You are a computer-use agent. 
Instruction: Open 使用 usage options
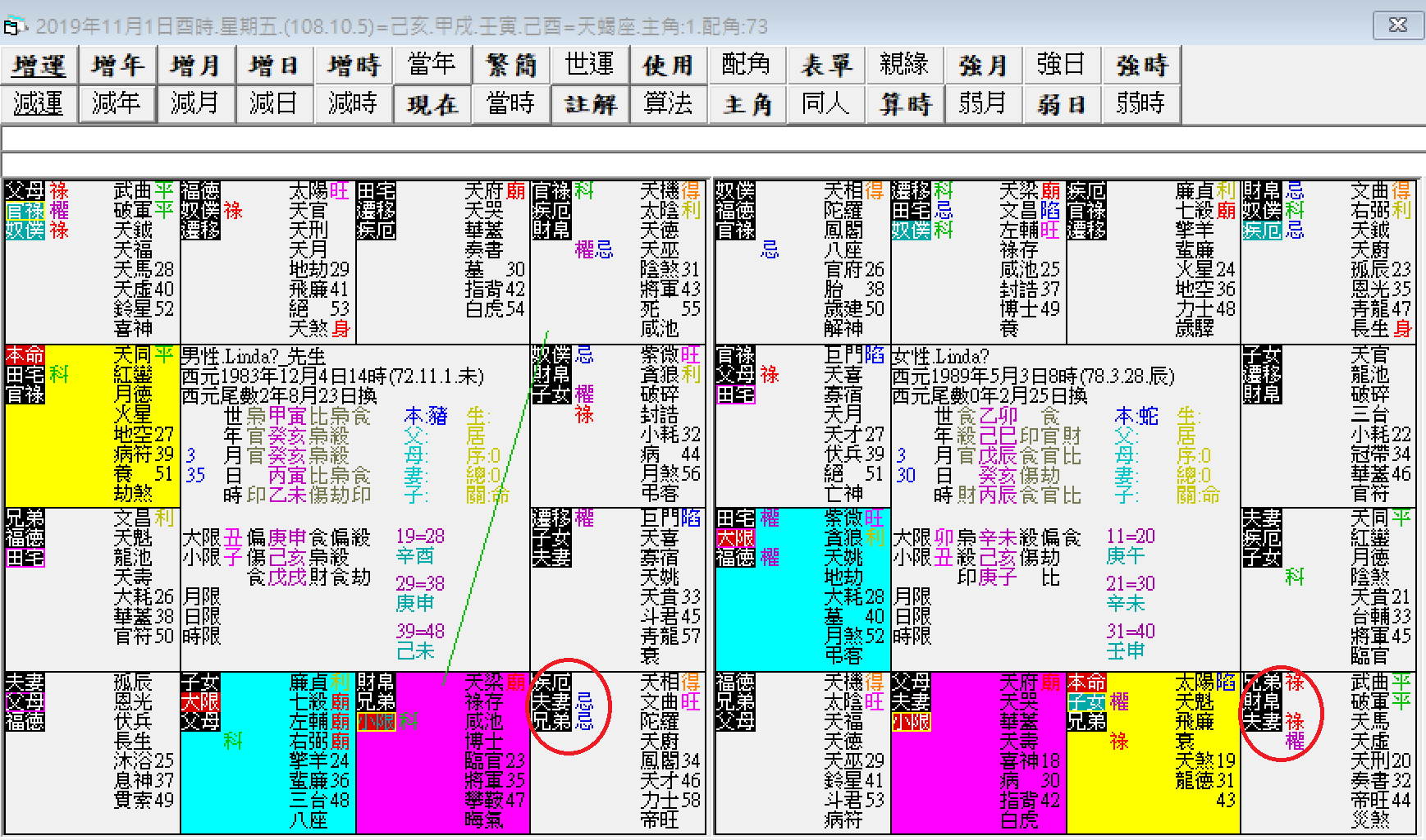669,66
